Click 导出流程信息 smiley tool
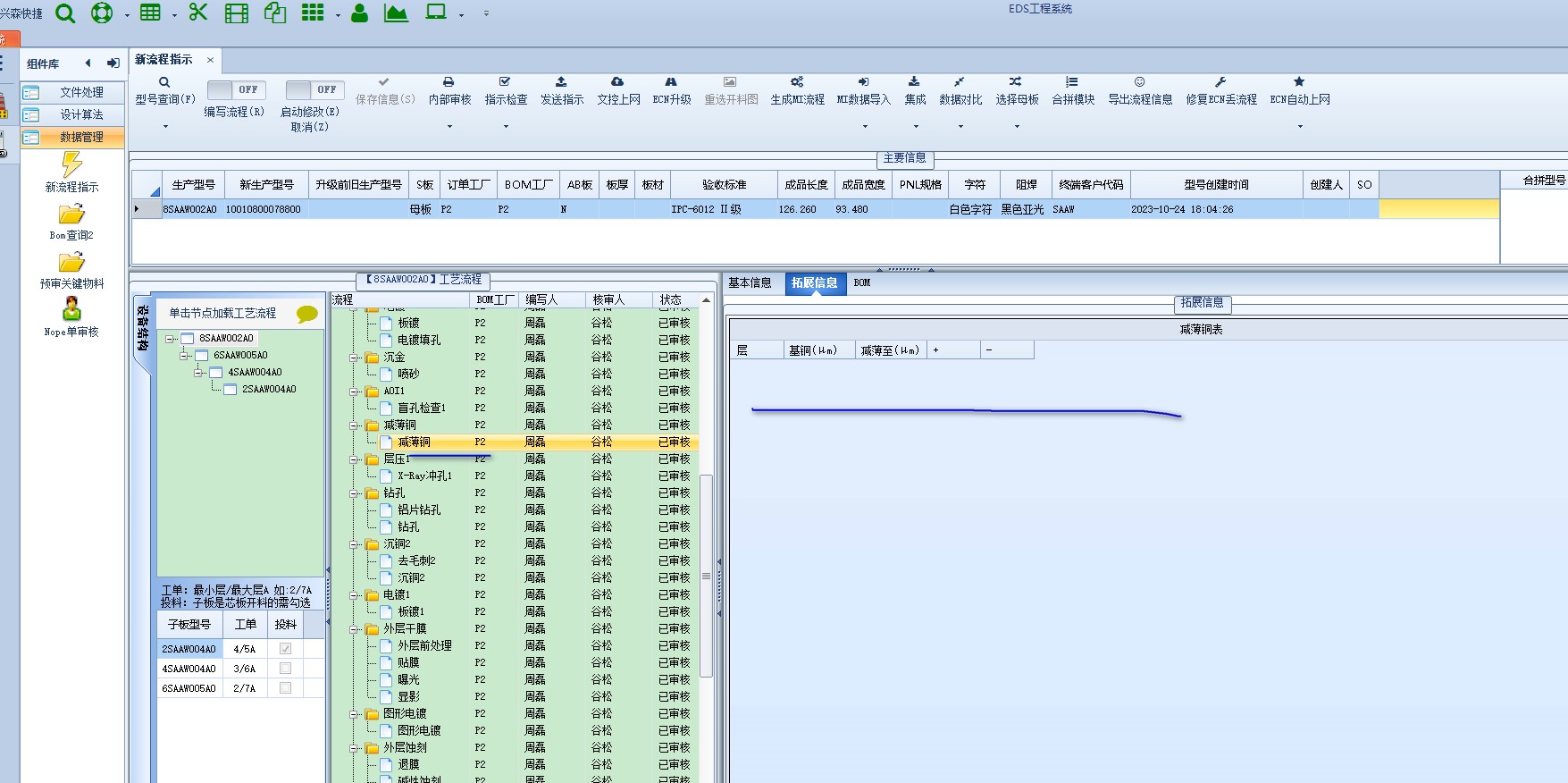1568x783 pixels. [x=1140, y=91]
